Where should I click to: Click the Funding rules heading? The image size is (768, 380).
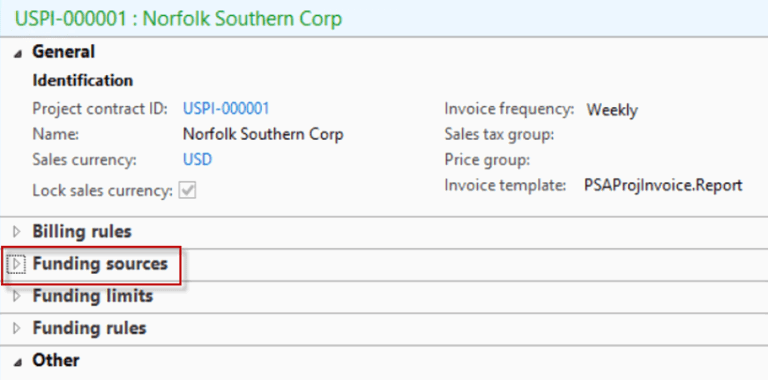(x=89, y=328)
